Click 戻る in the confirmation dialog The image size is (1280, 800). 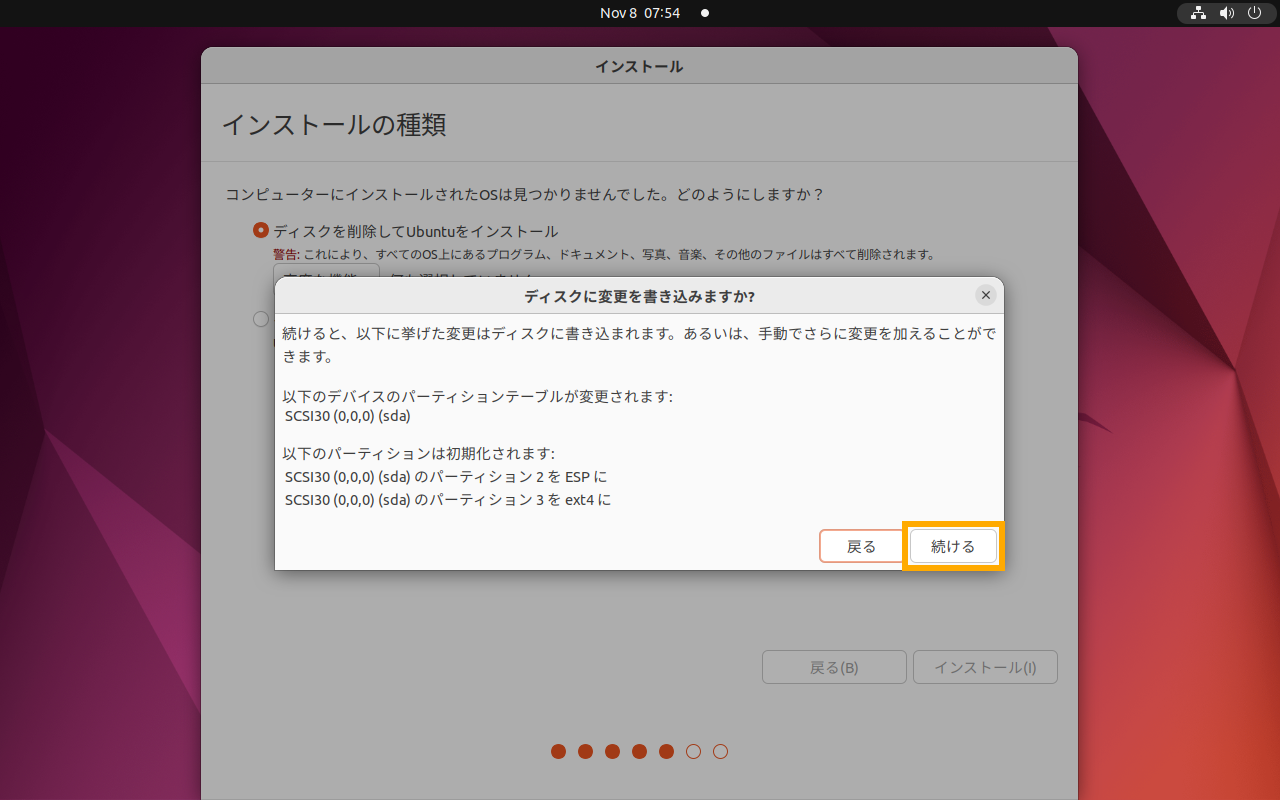[x=861, y=546]
